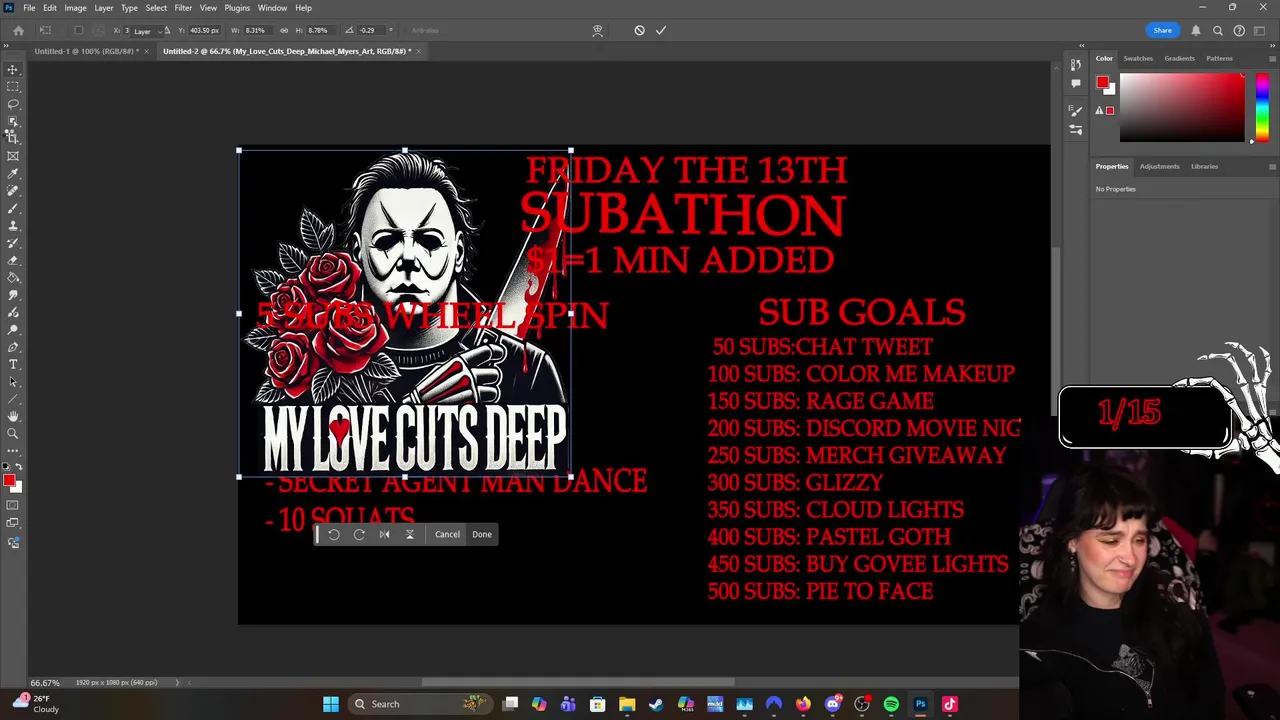1280x720 pixels.
Task: Toggle Quick Mask mode
Action: 13,503
